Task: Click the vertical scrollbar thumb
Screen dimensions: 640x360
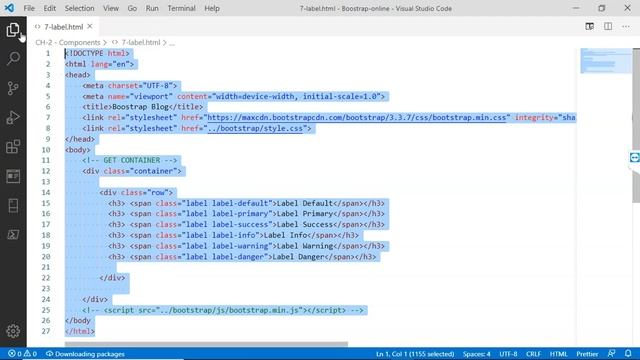Action: 636,125
